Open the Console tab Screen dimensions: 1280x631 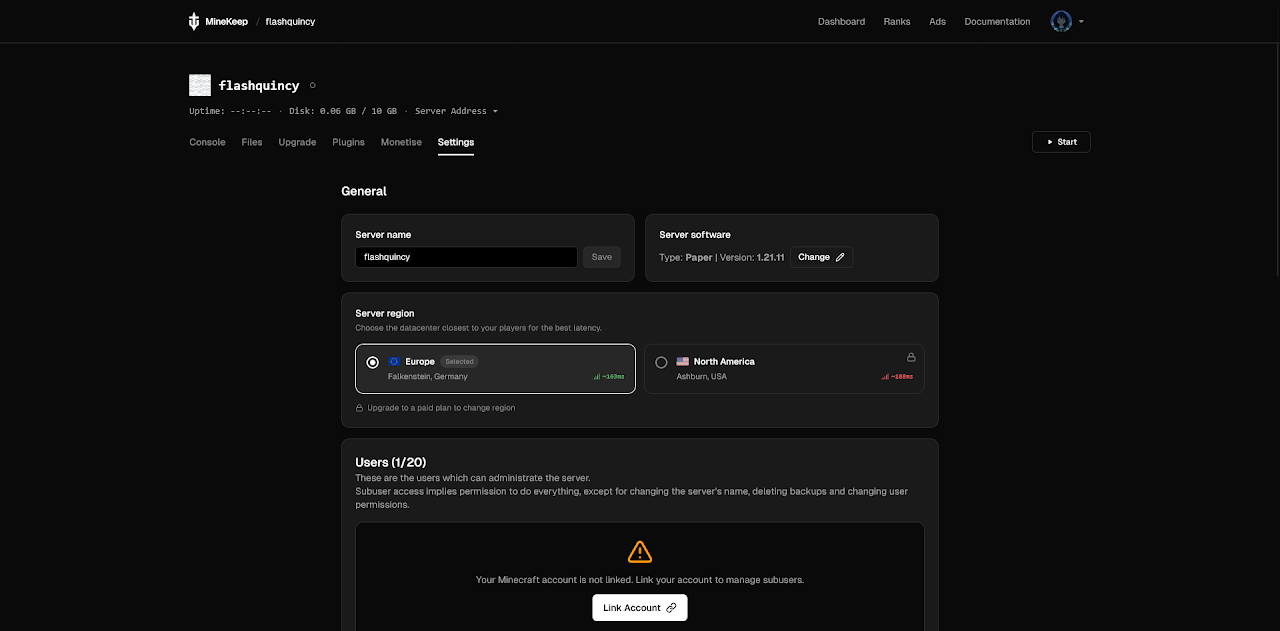tap(207, 142)
